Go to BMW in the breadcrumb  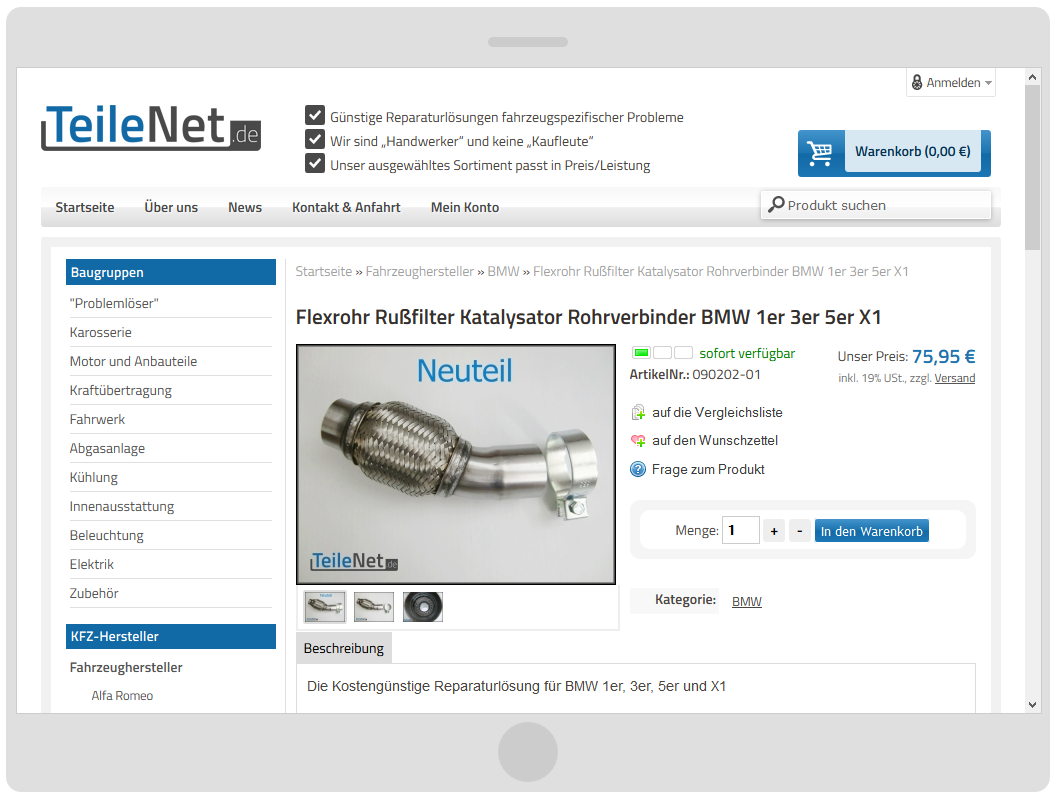504,272
